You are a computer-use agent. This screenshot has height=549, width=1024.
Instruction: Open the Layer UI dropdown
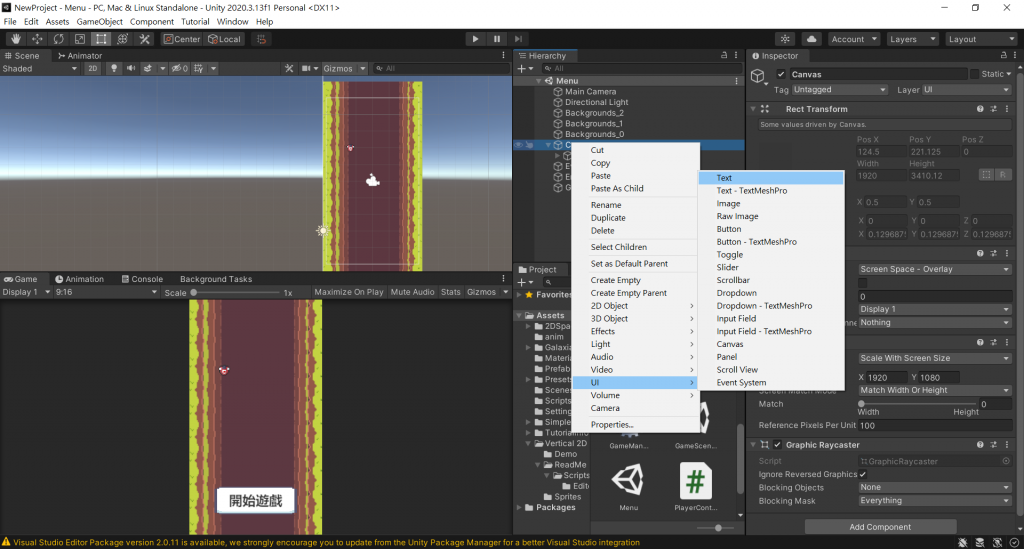click(967, 89)
